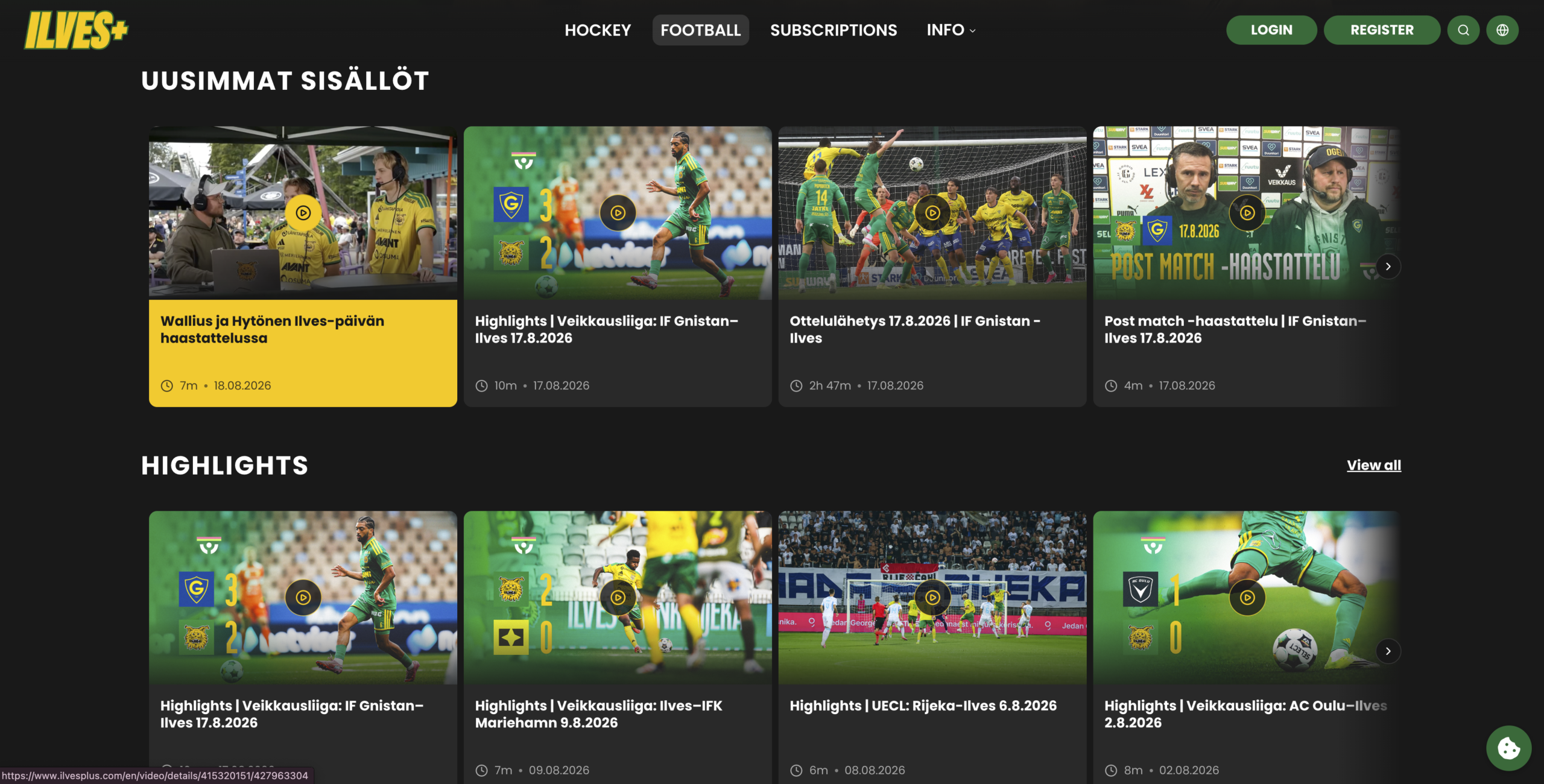Open title 'Highlights | UECL: Rijeka–Ilves 6.8.2026'

click(x=923, y=706)
